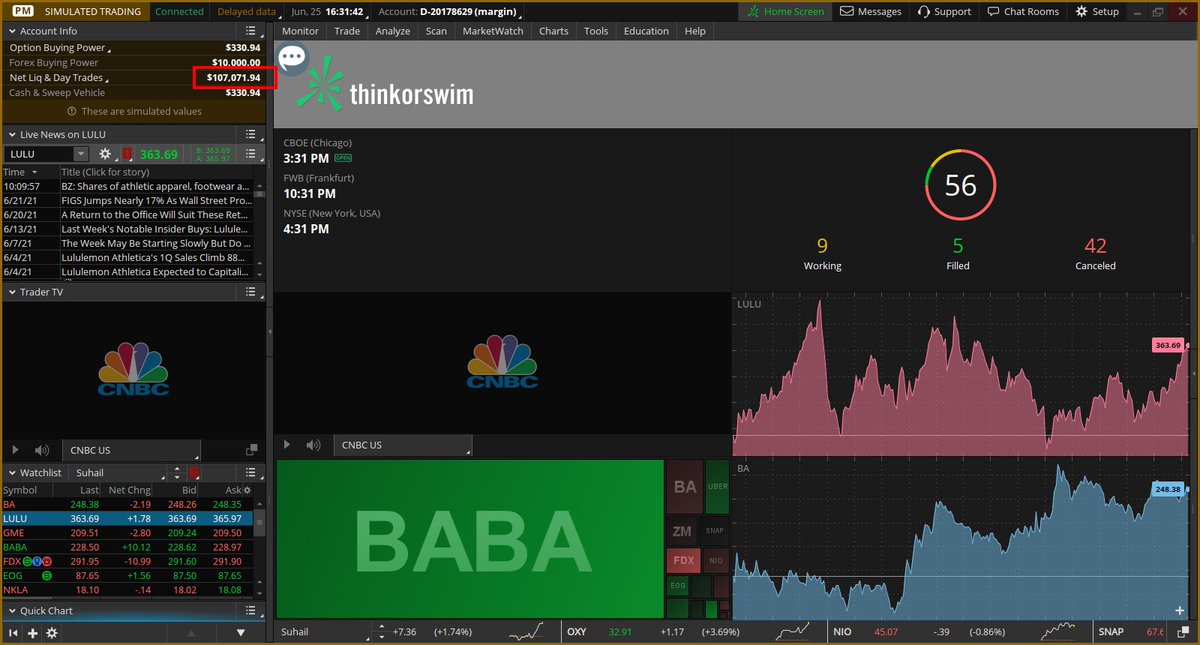The width and height of the screenshot is (1200, 645).
Task: Open news story 'A Return to the Office'
Action: coord(156,215)
